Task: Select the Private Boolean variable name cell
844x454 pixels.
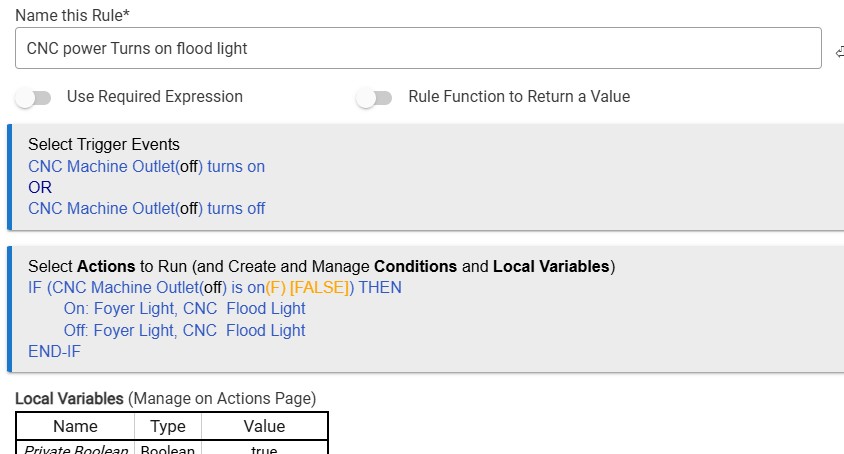Action: tap(75, 449)
